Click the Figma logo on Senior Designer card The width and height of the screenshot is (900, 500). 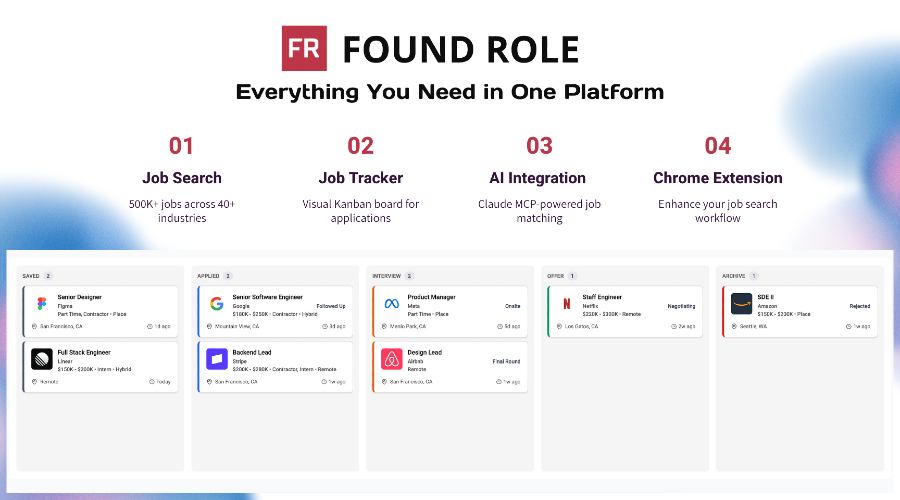point(41,305)
